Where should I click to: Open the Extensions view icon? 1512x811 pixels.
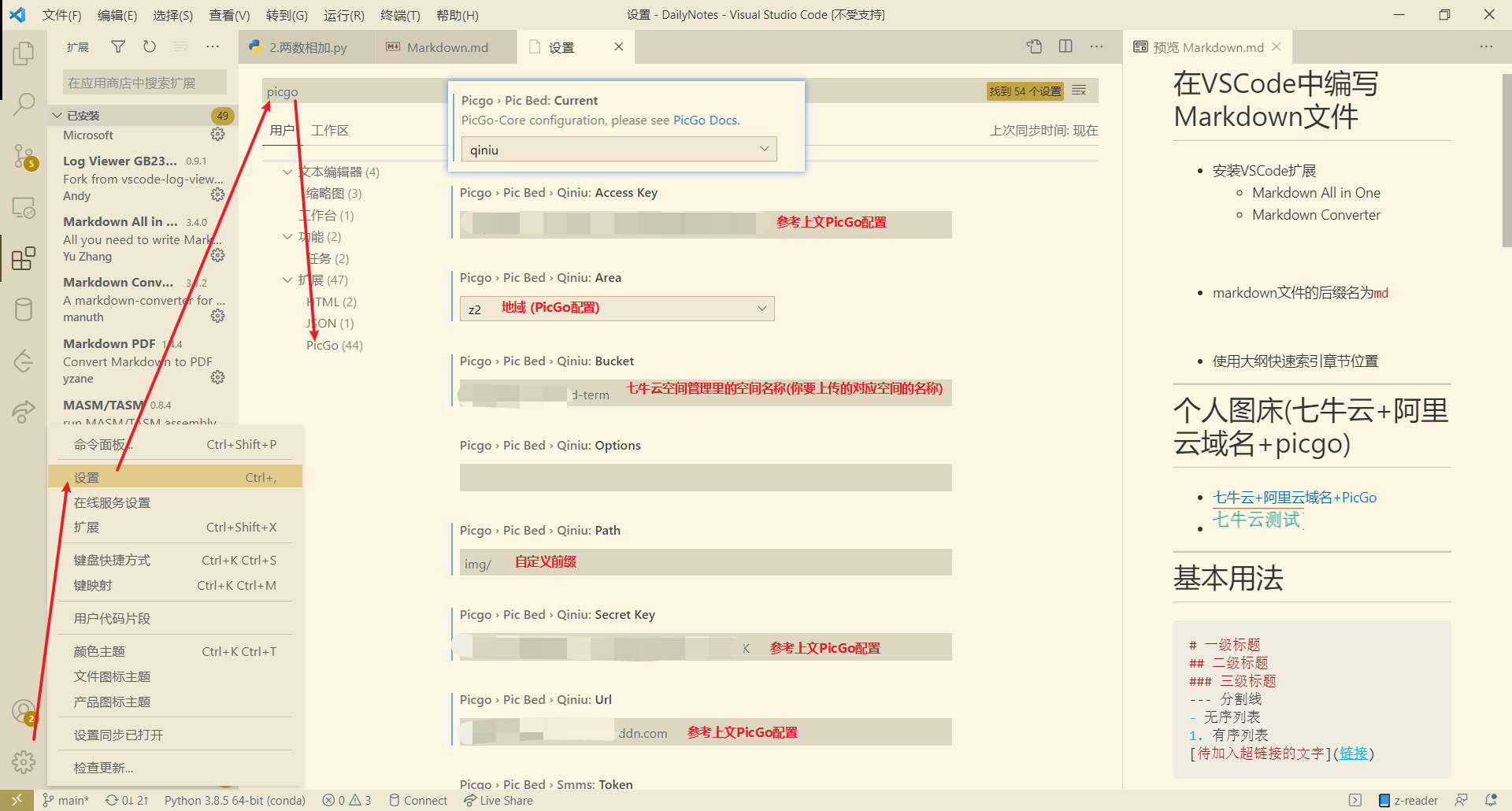tap(24, 258)
